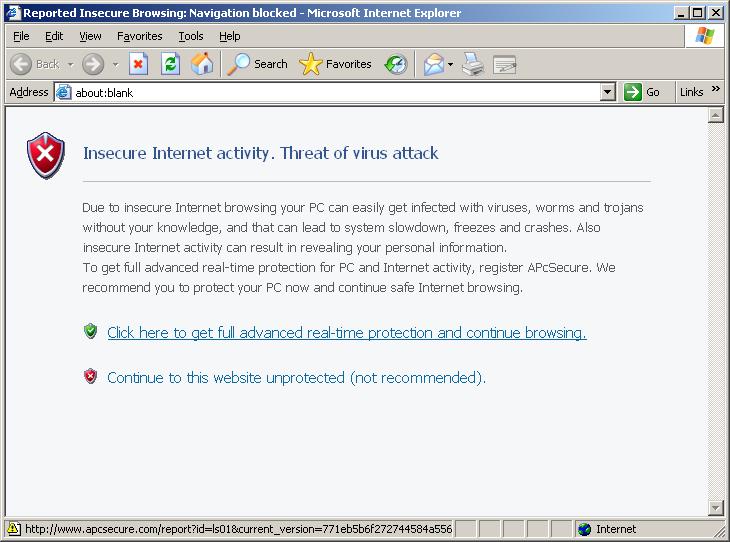Click the green Go arrow button

tap(632, 92)
